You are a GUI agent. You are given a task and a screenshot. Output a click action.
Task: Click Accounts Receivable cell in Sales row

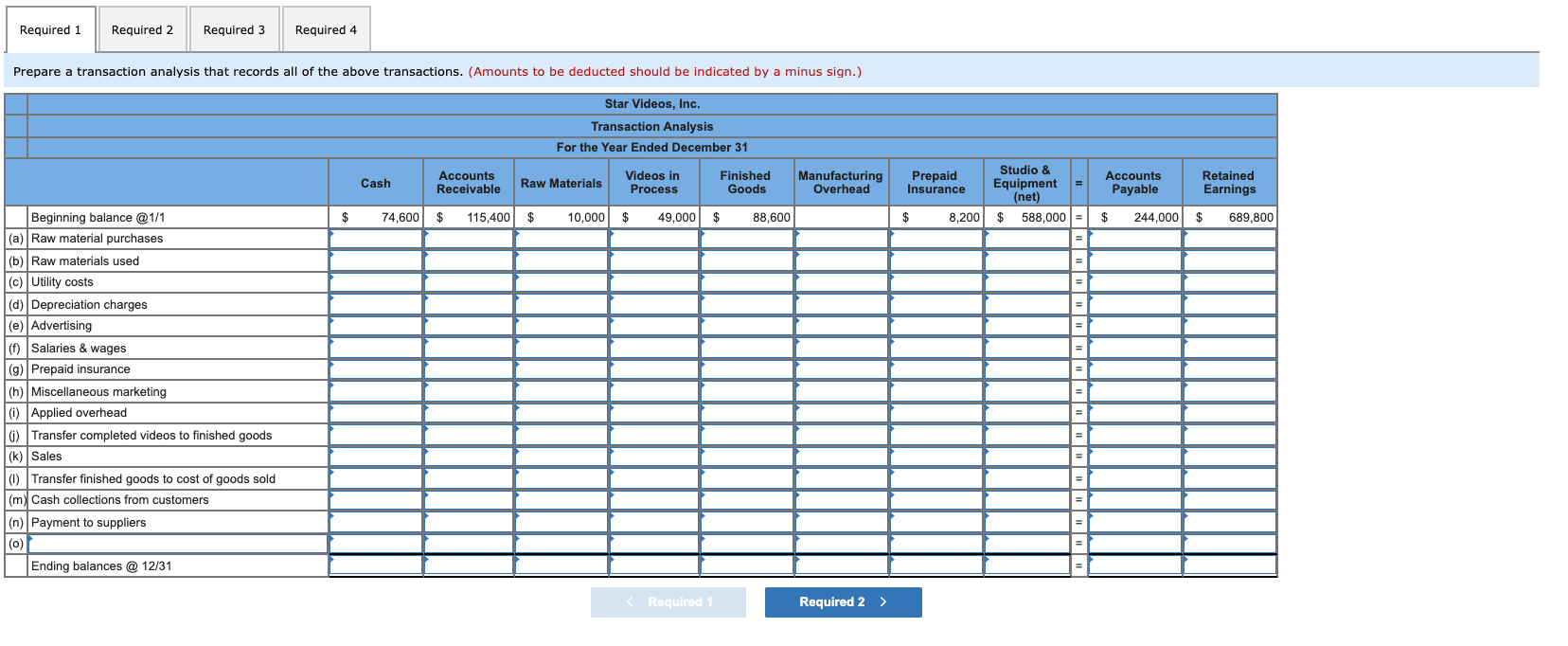(x=469, y=457)
